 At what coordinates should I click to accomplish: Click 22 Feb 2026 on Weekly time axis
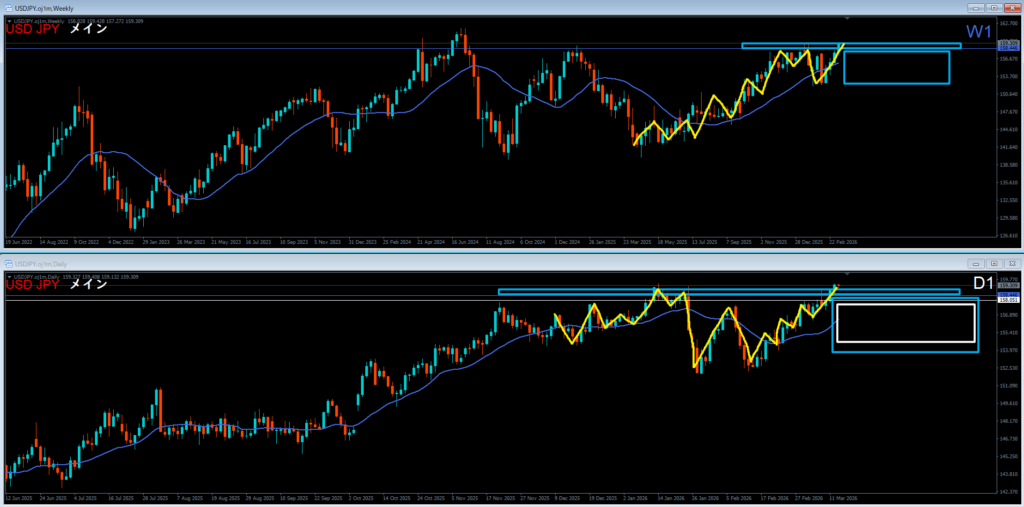click(x=844, y=241)
